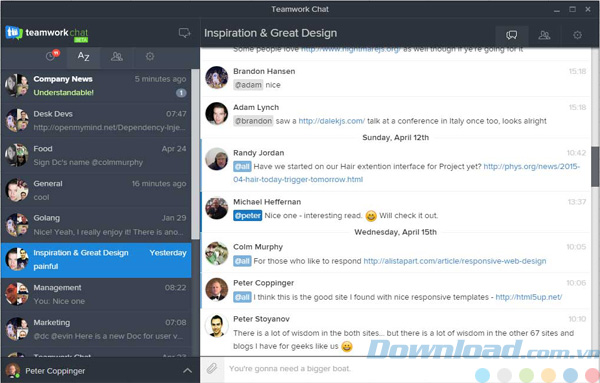Image resolution: width=600 pixels, height=383 pixels.
Task: Click the Company News group avatar
Action: pos(17,86)
